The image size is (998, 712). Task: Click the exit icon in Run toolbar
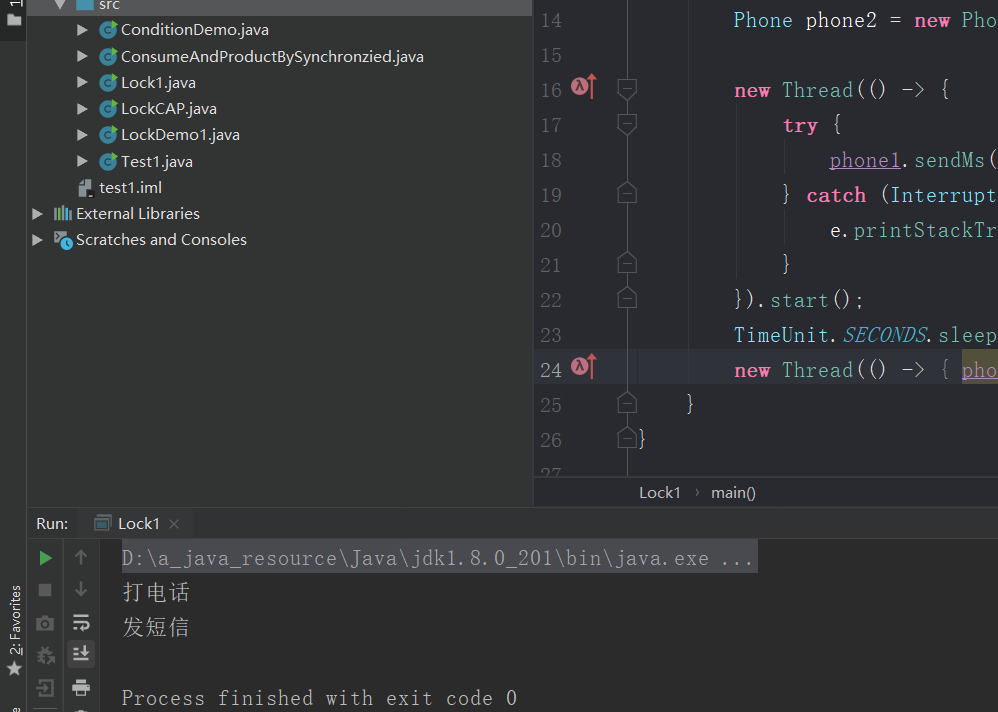[x=45, y=687]
